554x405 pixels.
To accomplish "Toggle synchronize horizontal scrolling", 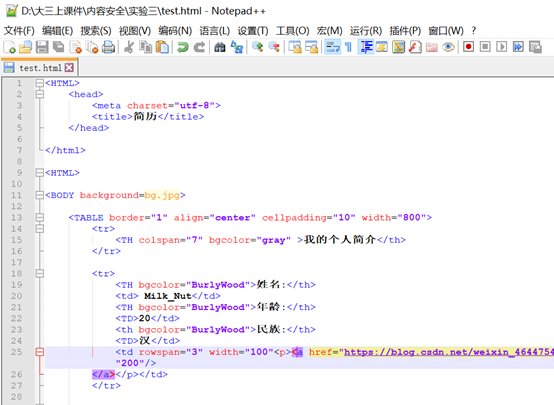I will [311, 47].
